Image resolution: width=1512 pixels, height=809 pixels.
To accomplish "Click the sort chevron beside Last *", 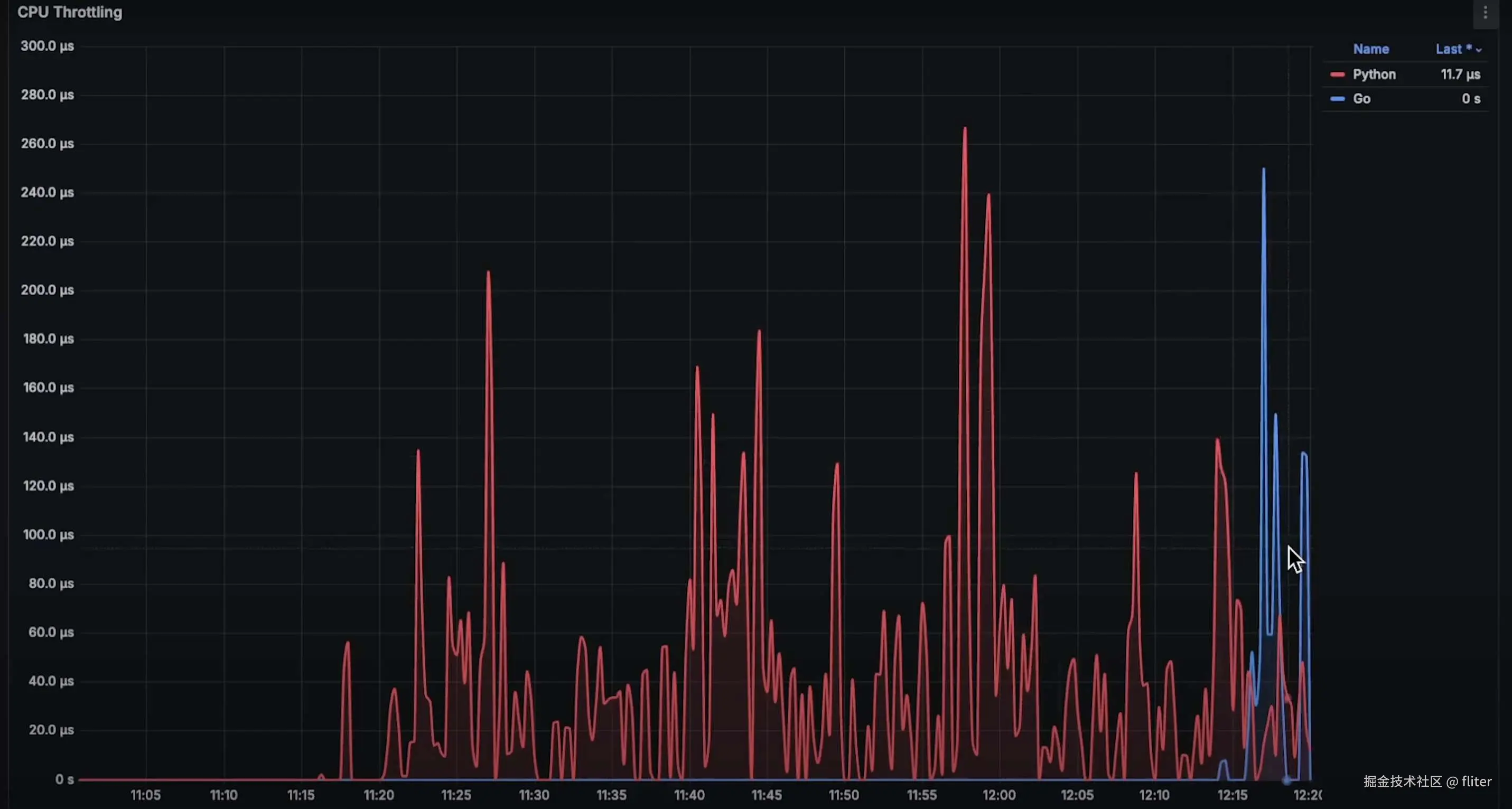I will [1479, 51].
